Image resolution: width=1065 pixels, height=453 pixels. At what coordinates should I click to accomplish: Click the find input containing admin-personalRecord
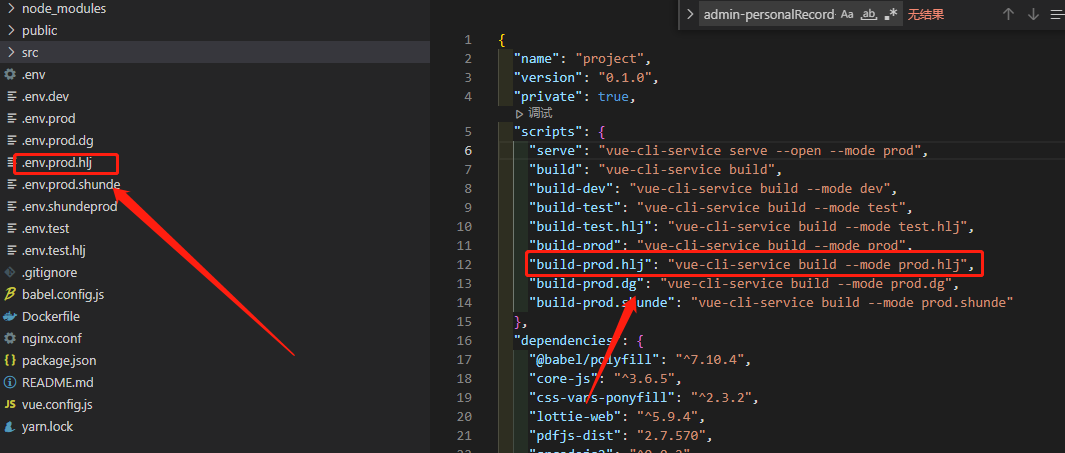coord(769,14)
